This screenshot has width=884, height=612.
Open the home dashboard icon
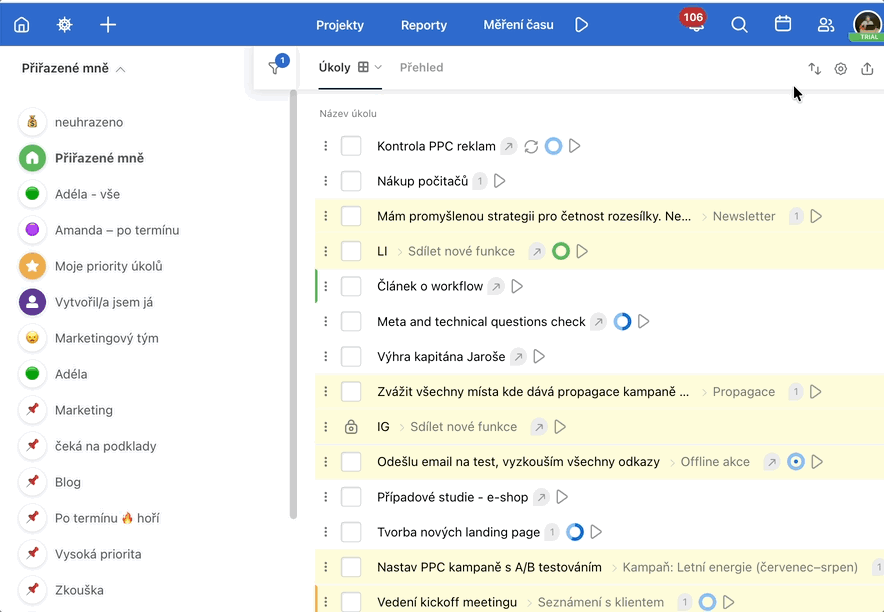click(22, 25)
